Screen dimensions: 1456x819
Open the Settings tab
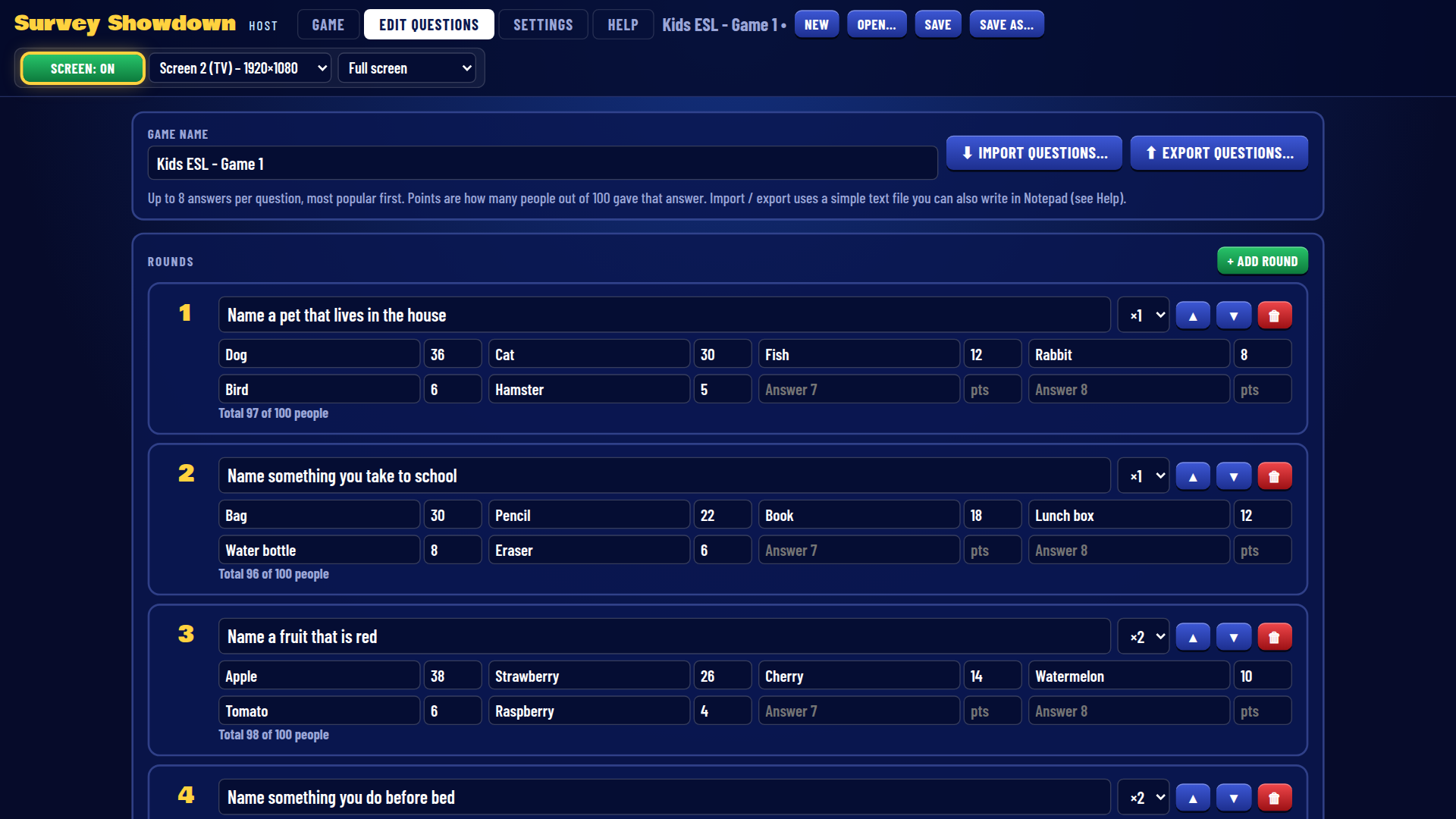point(543,24)
